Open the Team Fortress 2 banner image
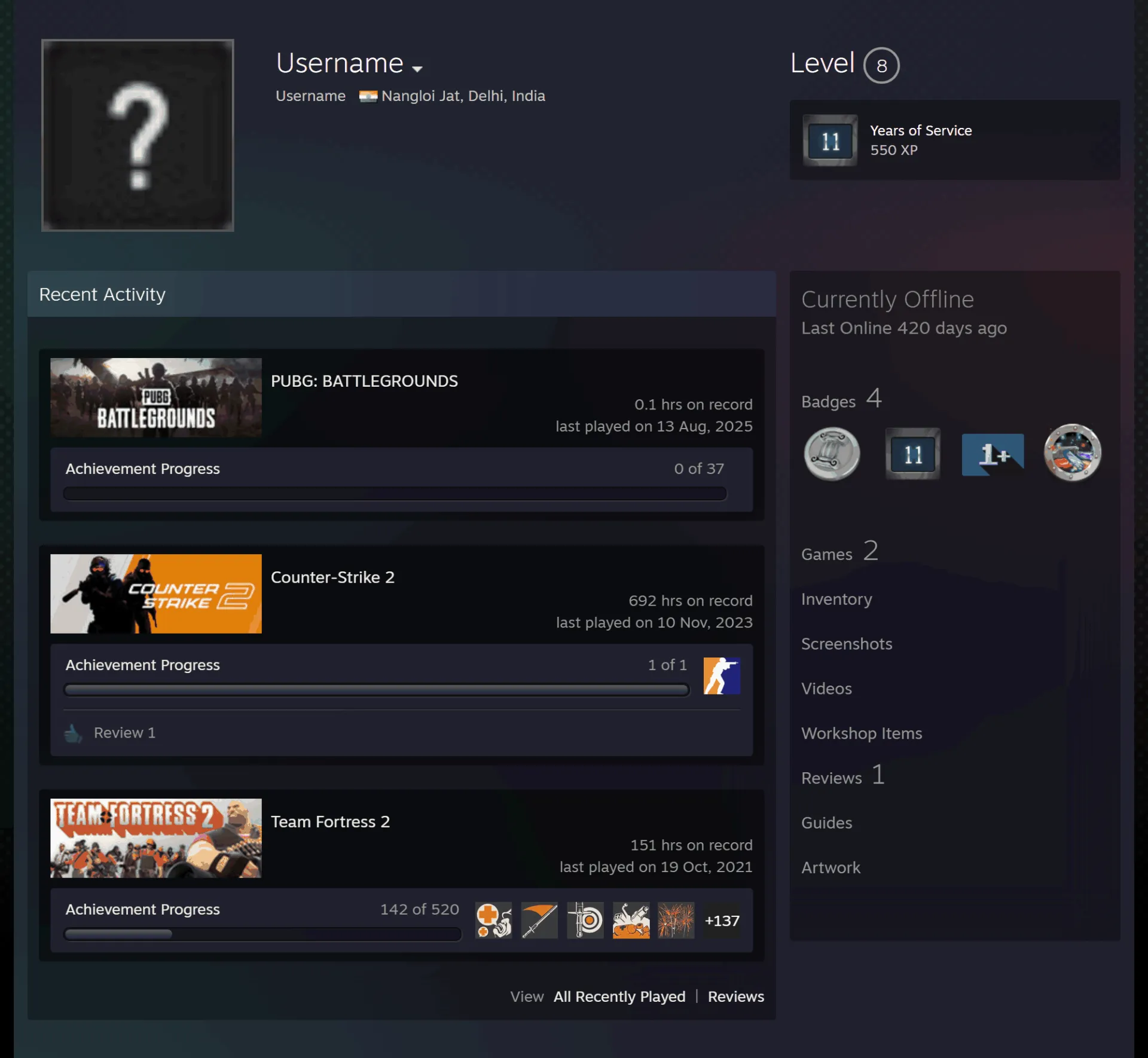The image size is (1148, 1058). (156, 838)
